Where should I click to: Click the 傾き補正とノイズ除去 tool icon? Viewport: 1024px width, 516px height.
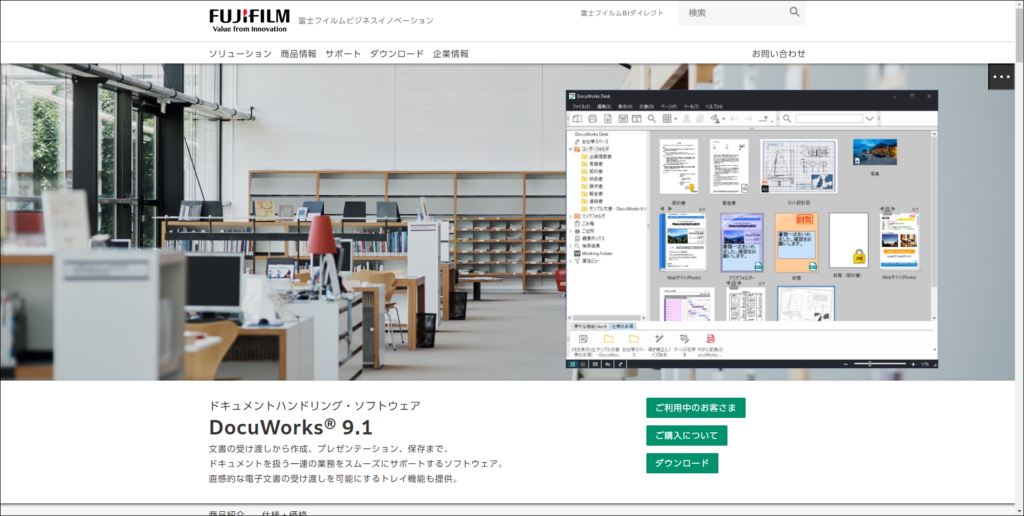[659, 338]
